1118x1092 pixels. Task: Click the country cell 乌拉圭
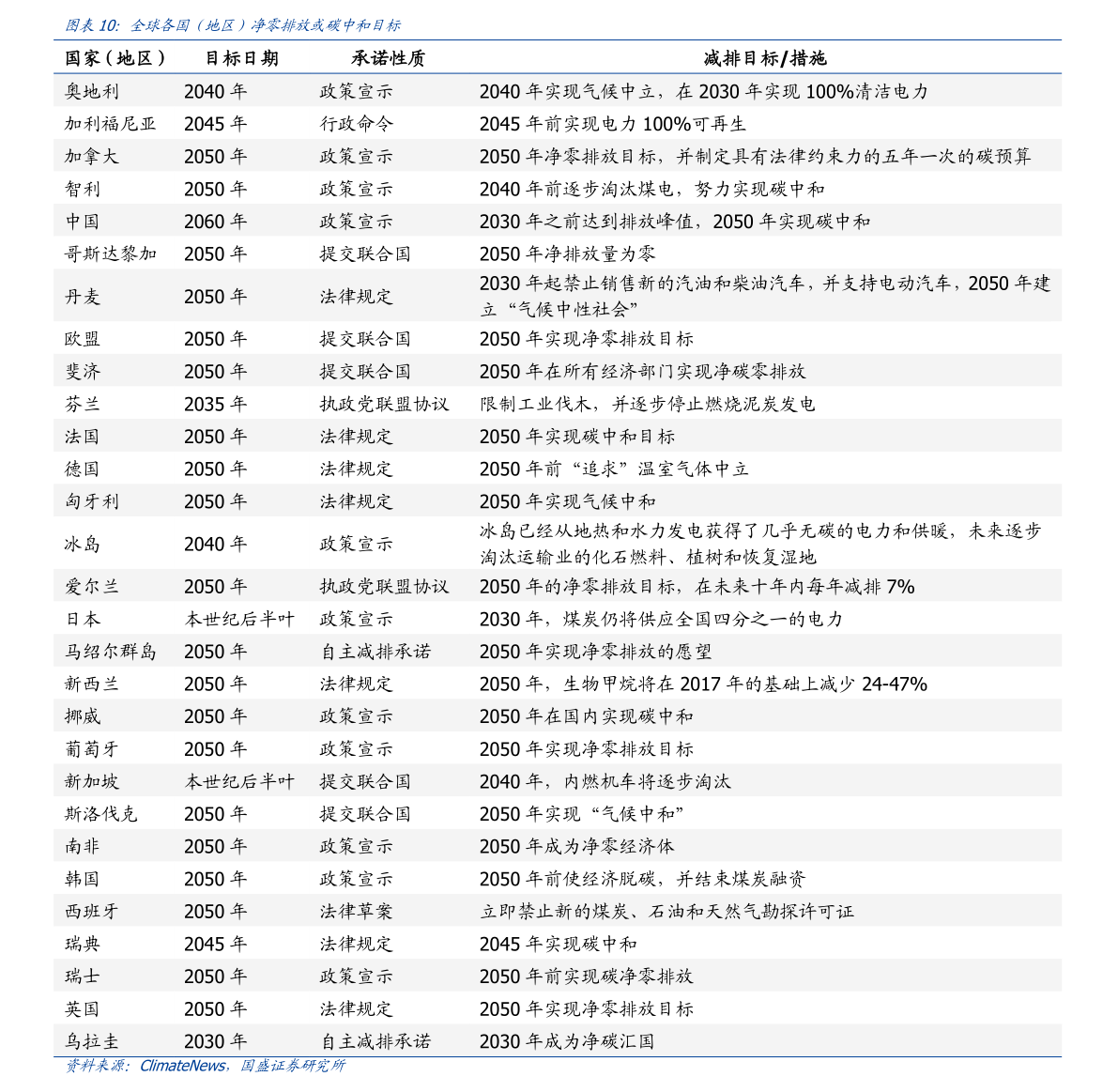(92, 1042)
